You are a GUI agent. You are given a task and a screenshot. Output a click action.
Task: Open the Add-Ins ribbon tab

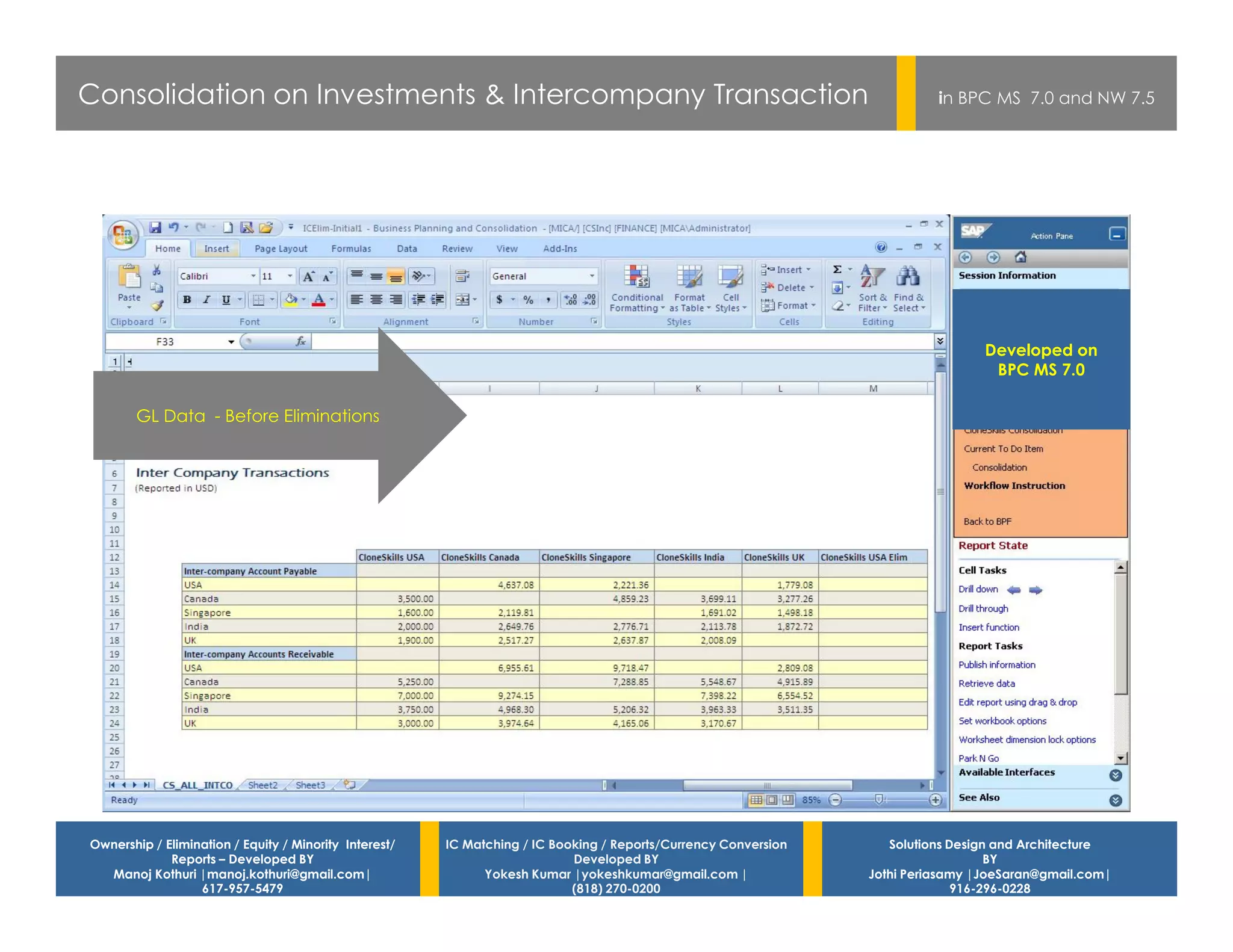click(x=560, y=249)
